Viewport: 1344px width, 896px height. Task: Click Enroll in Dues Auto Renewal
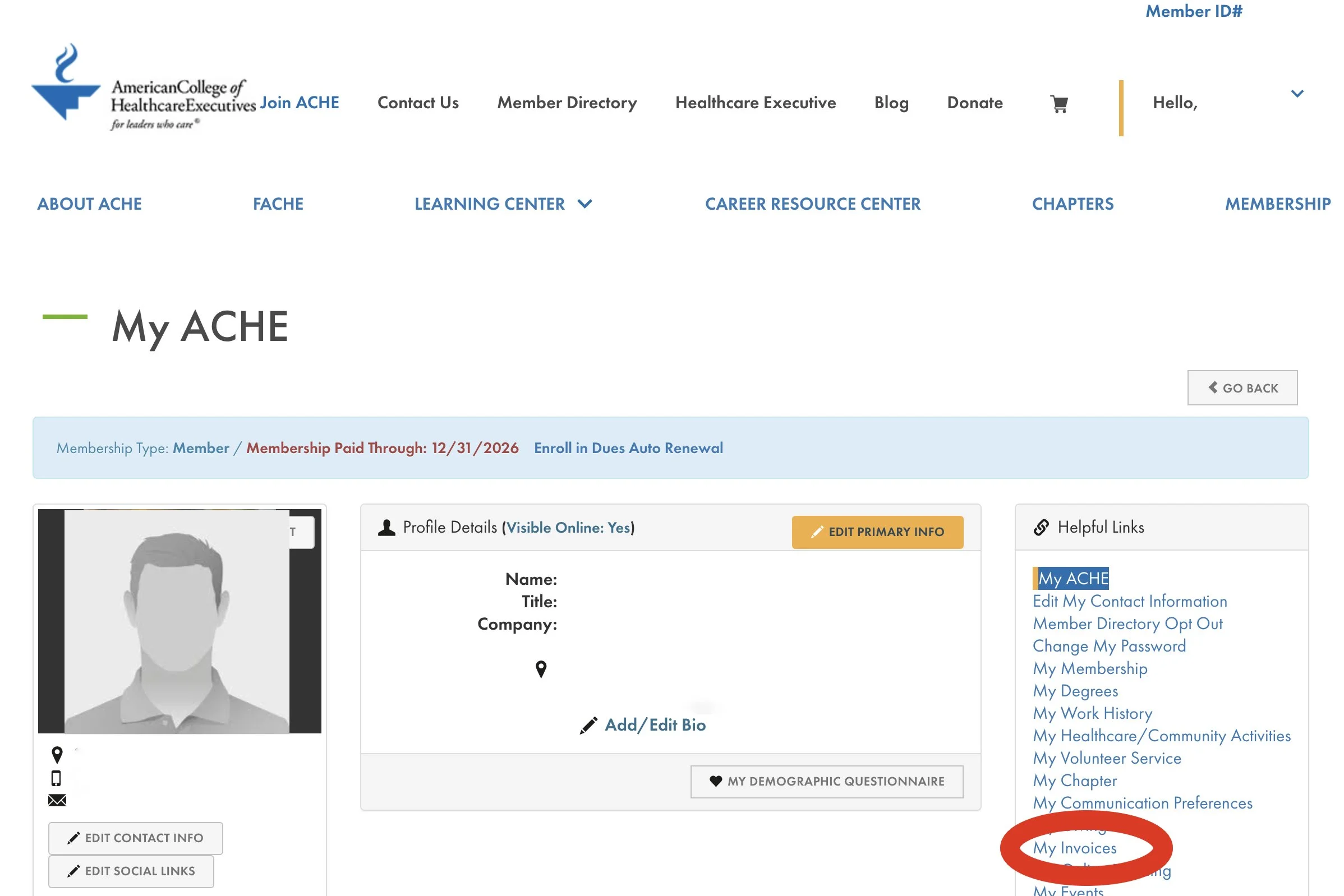coord(628,448)
